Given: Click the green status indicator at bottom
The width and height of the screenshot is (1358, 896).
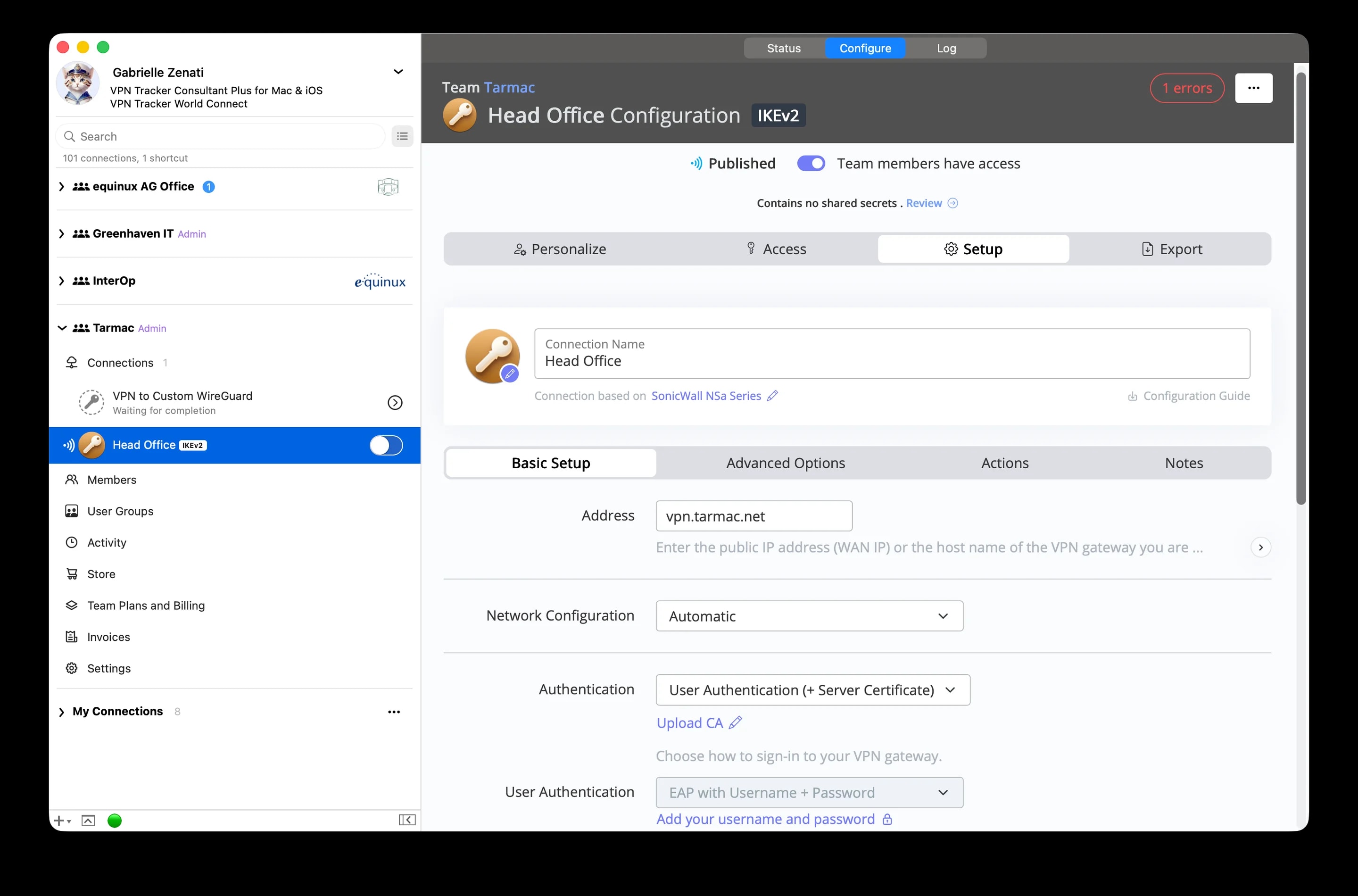Looking at the screenshot, I should [115, 821].
